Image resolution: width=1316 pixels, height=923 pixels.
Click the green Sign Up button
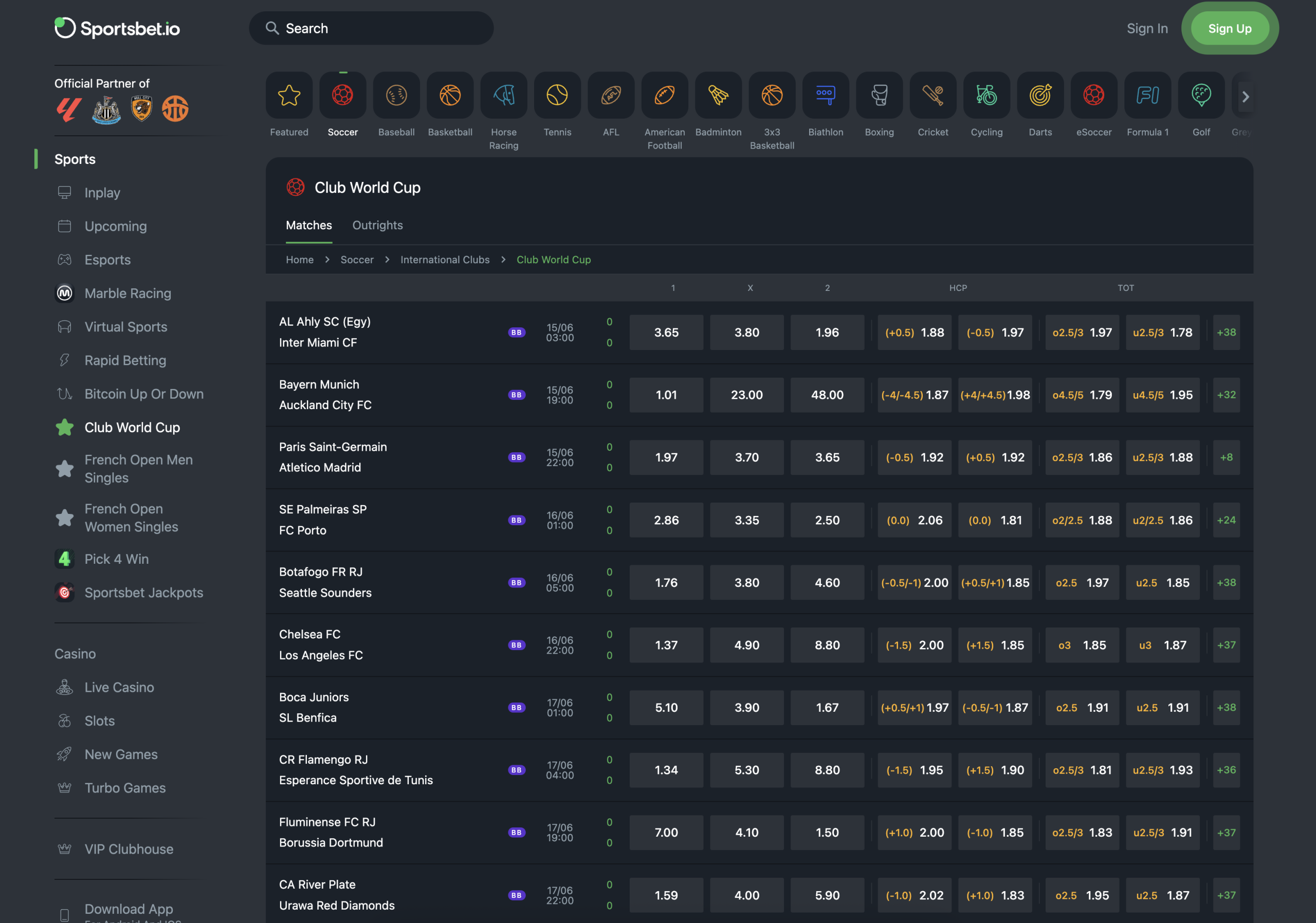pyautogui.click(x=1230, y=28)
